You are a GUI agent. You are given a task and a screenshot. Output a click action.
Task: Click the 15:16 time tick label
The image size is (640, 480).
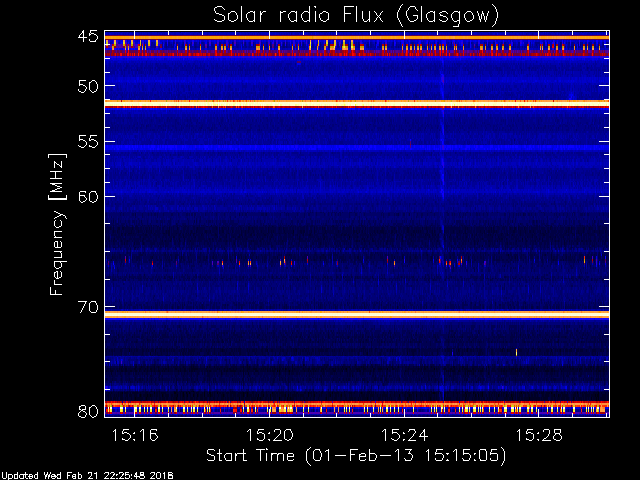pyautogui.click(x=135, y=436)
